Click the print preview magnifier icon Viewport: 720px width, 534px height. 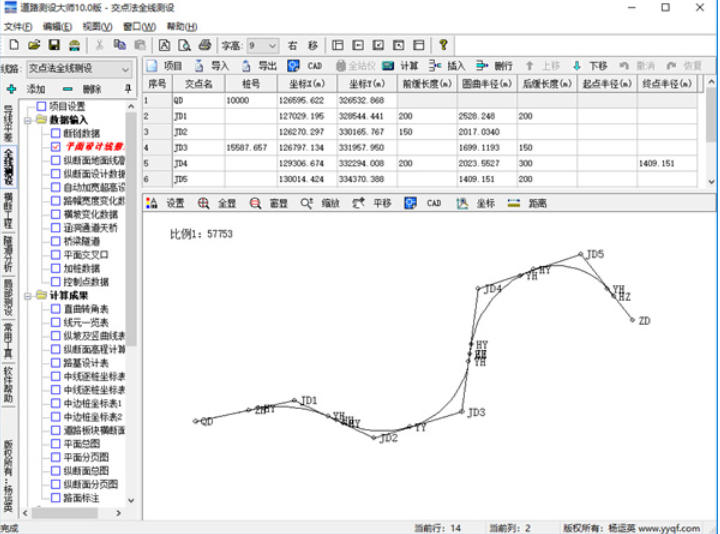[184, 45]
